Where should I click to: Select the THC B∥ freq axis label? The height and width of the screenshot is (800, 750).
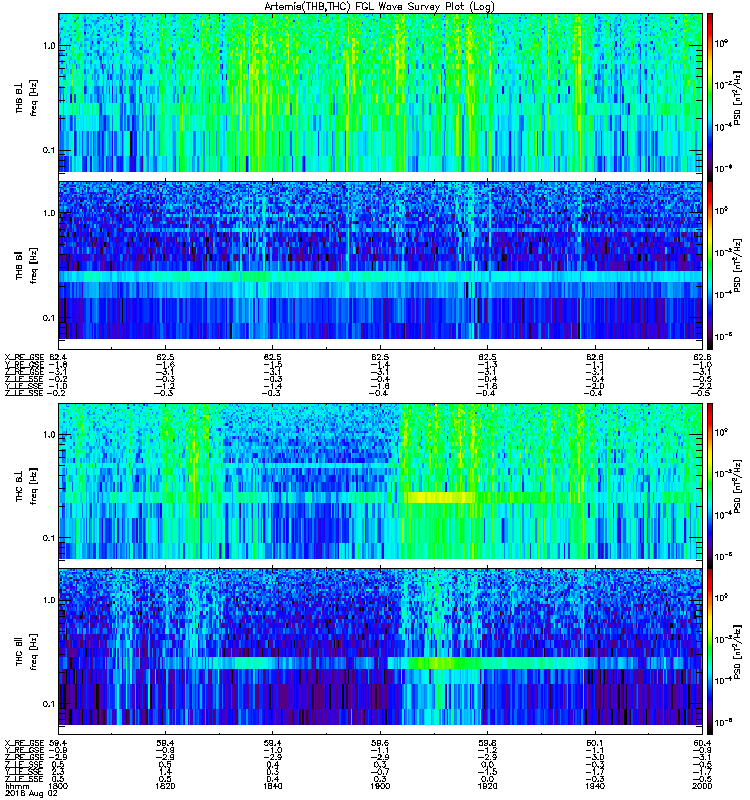tap(27, 651)
